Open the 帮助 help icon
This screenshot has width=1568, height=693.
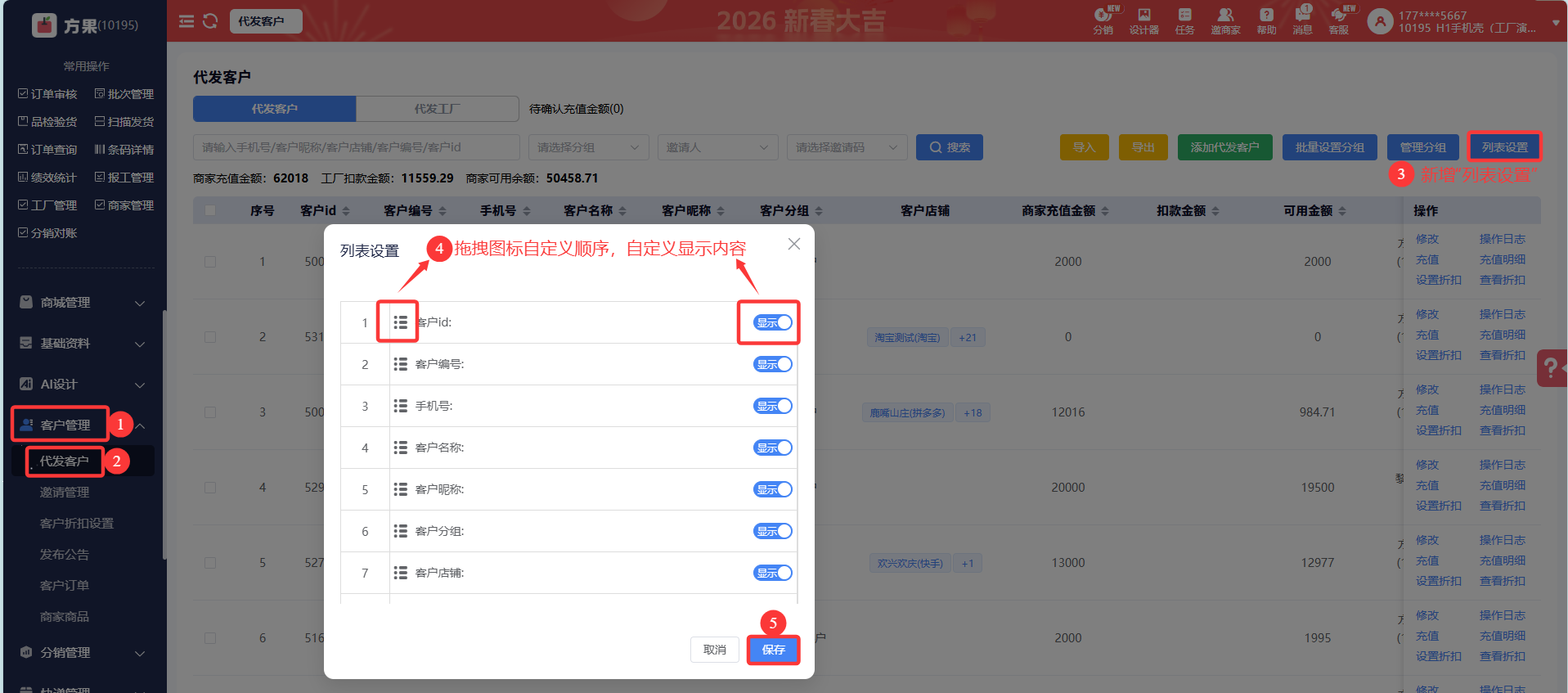(x=1266, y=20)
